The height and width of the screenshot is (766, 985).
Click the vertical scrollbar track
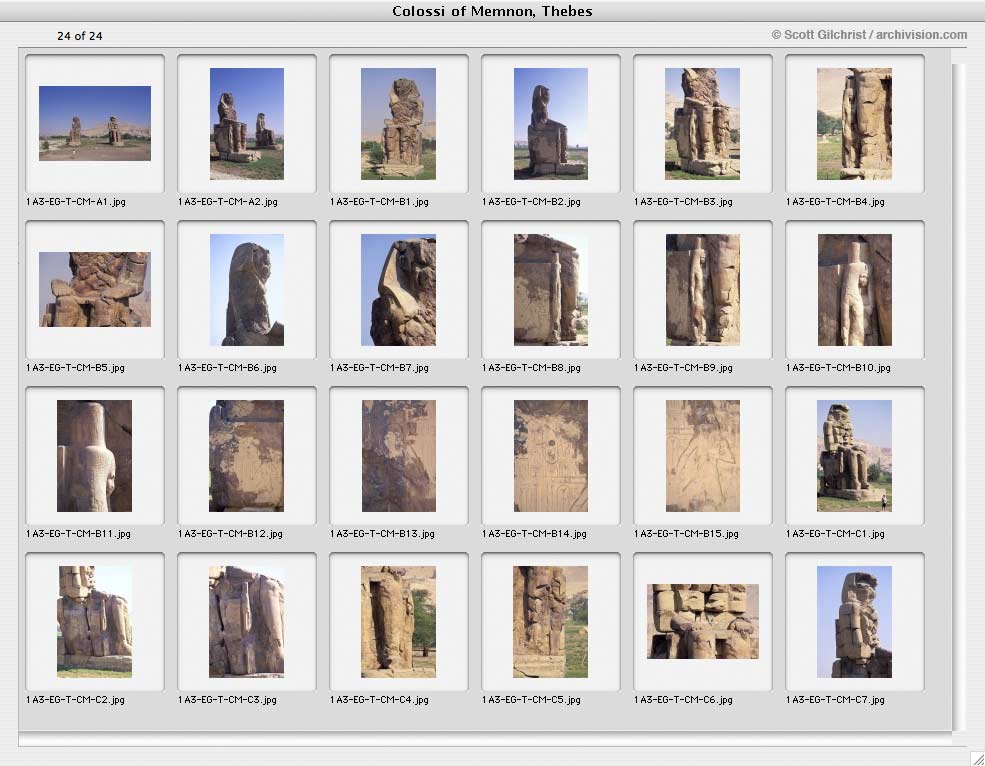959,396
